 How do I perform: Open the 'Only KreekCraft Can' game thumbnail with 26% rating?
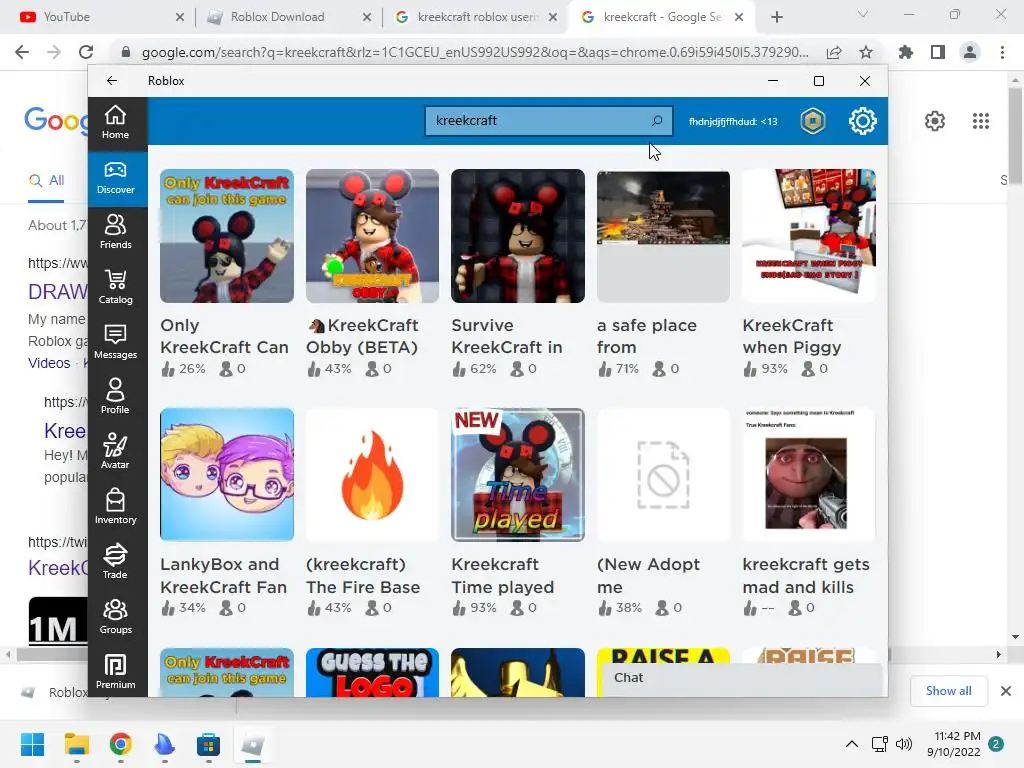[227, 236]
